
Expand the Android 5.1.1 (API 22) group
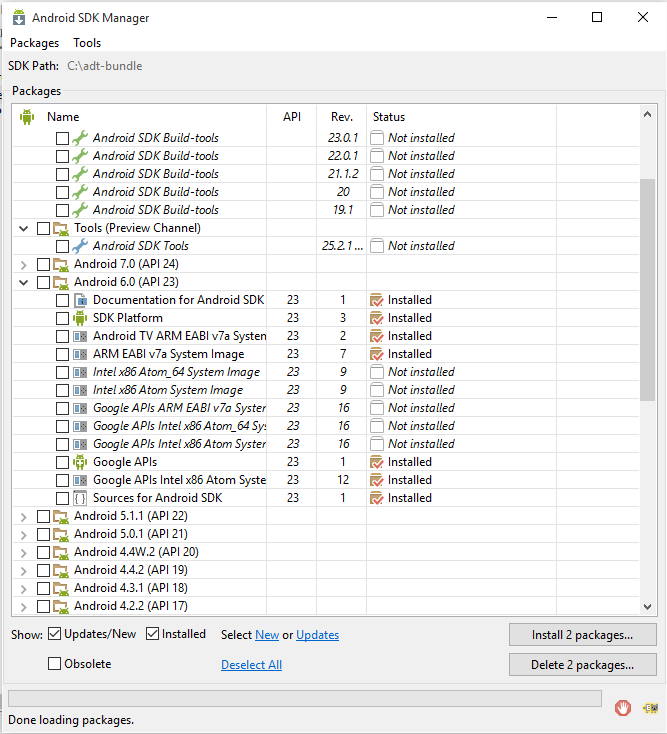pyautogui.click(x=23, y=517)
